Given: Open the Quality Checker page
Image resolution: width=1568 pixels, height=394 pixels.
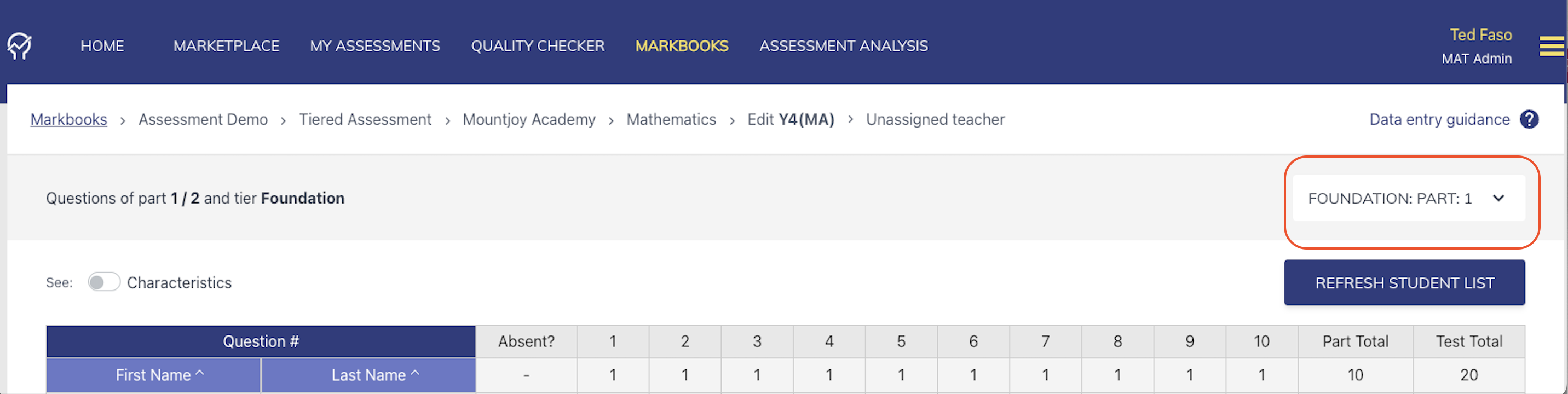Looking at the screenshot, I should (538, 46).
